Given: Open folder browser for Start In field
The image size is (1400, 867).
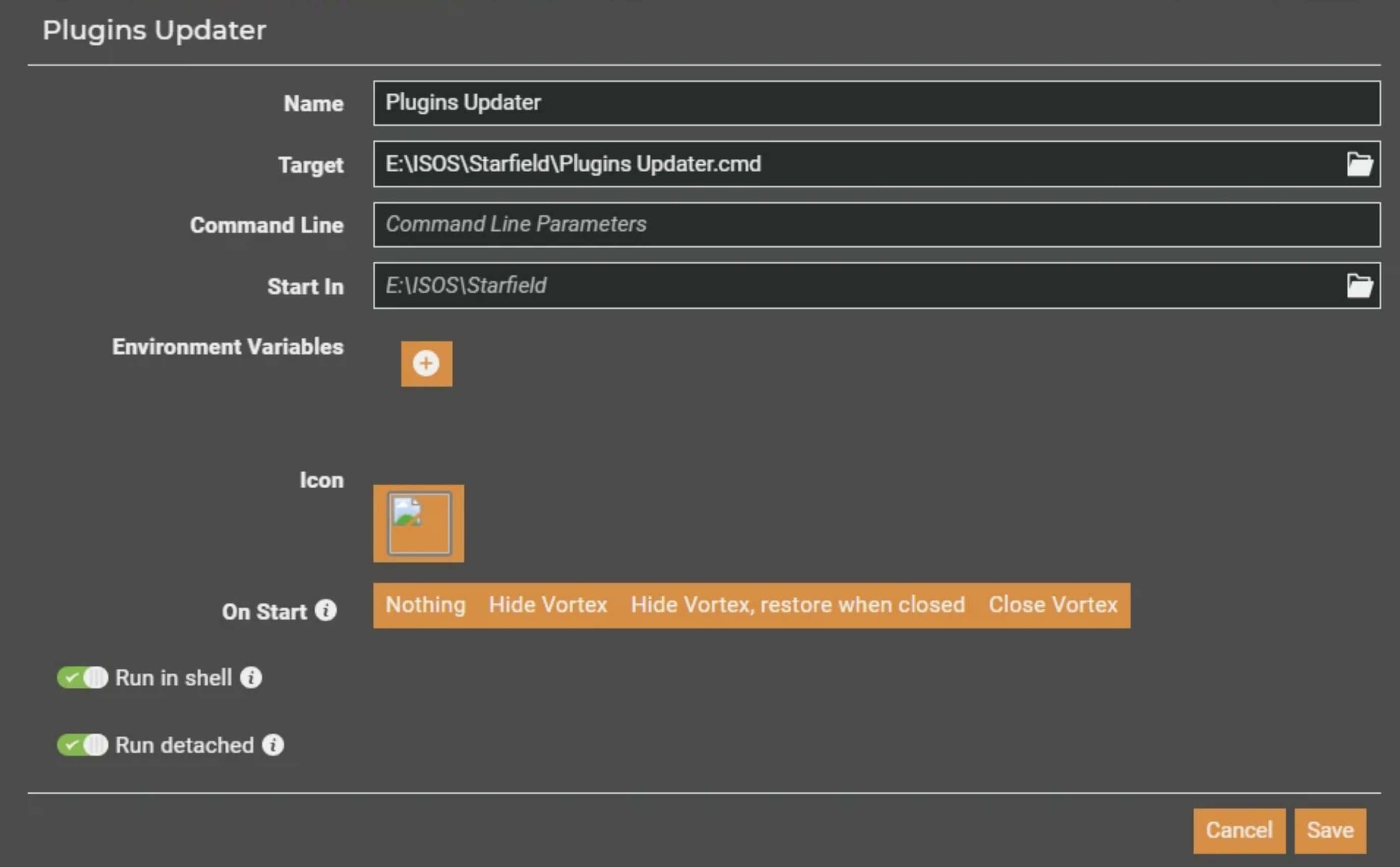Looking at the screenshot, I should point(1359,285).
